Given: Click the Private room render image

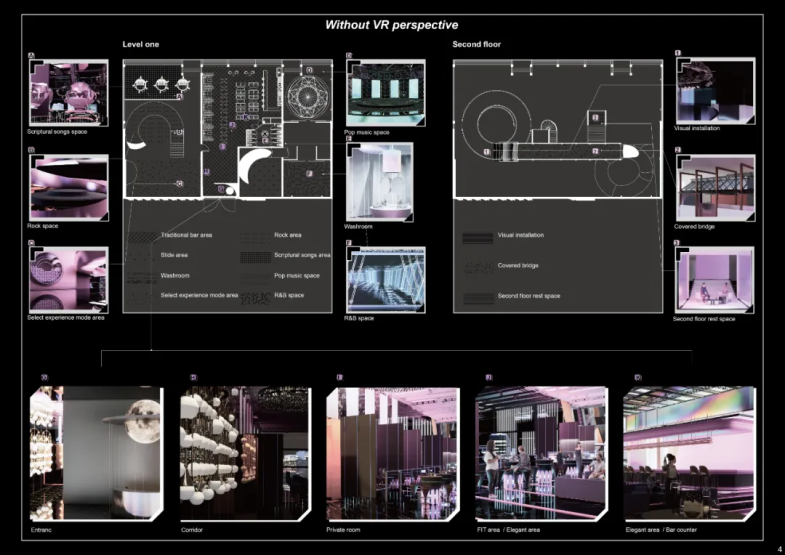Looking at the screenshot, I should pos(391,453).
